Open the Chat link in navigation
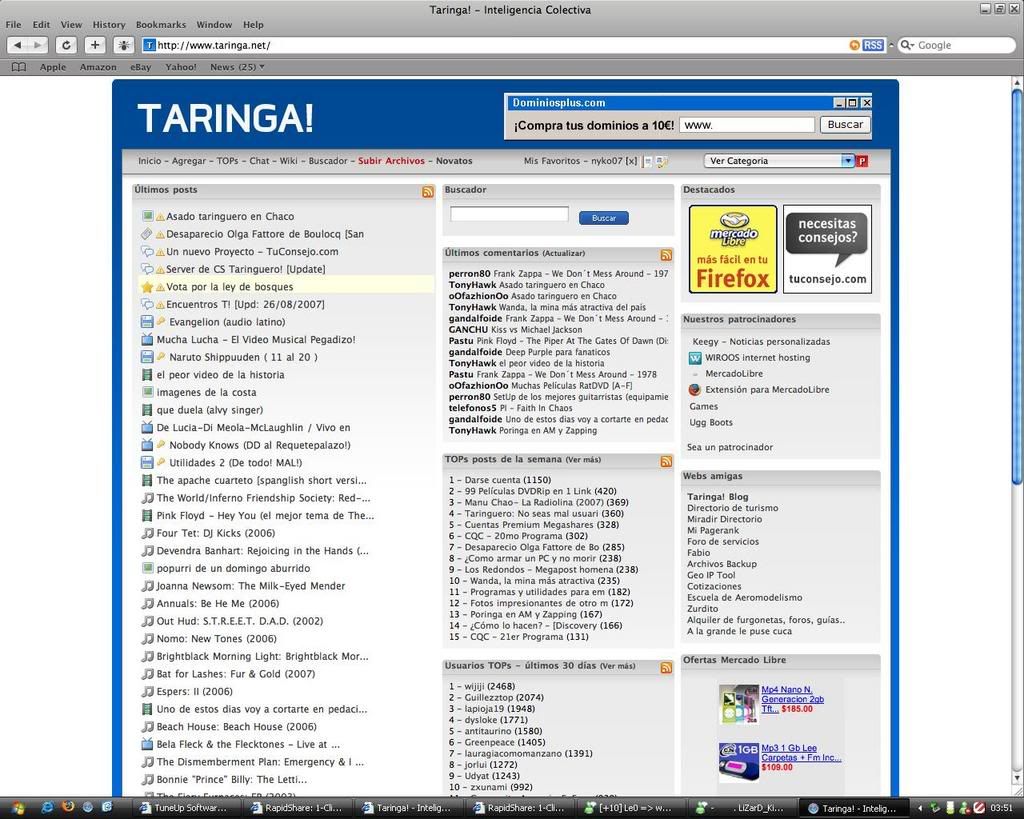The height and width of the screenshot is (819, 1024). click(259, 161)
